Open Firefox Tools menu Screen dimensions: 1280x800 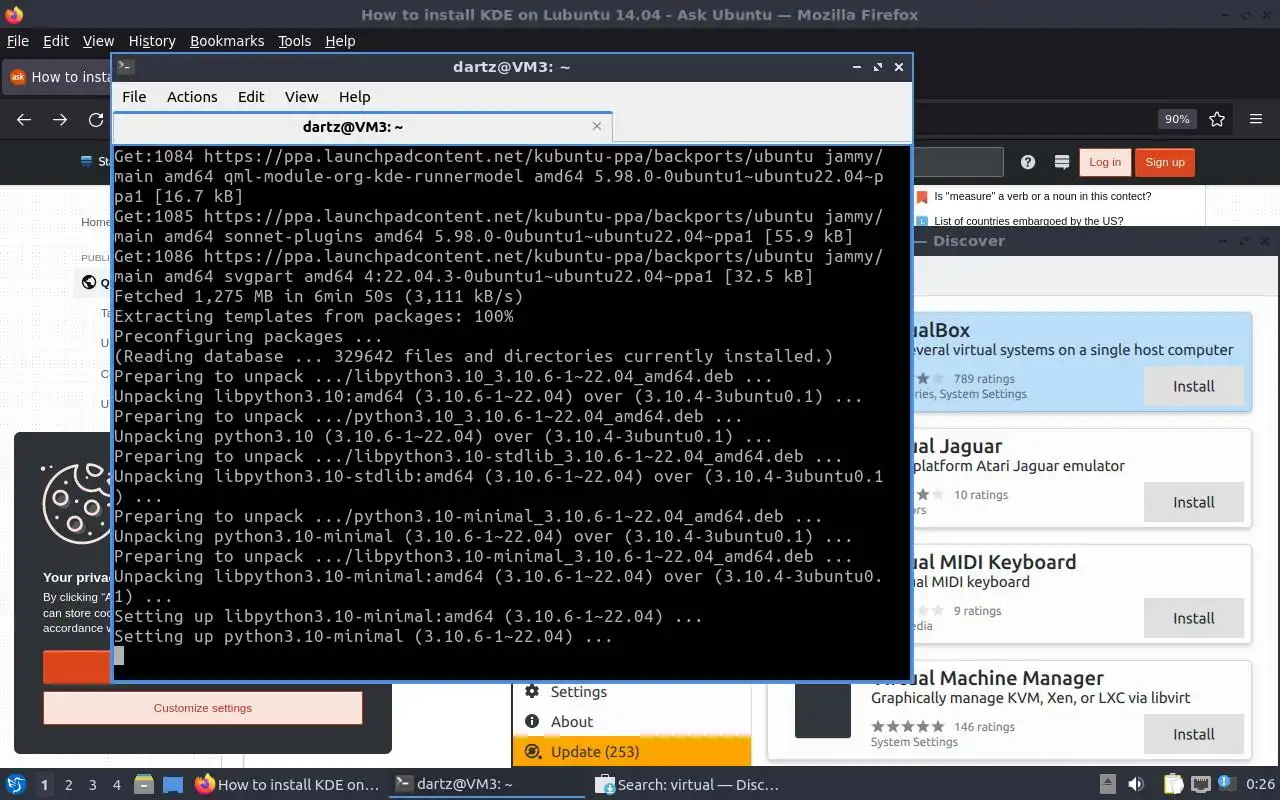pos(295,41)
